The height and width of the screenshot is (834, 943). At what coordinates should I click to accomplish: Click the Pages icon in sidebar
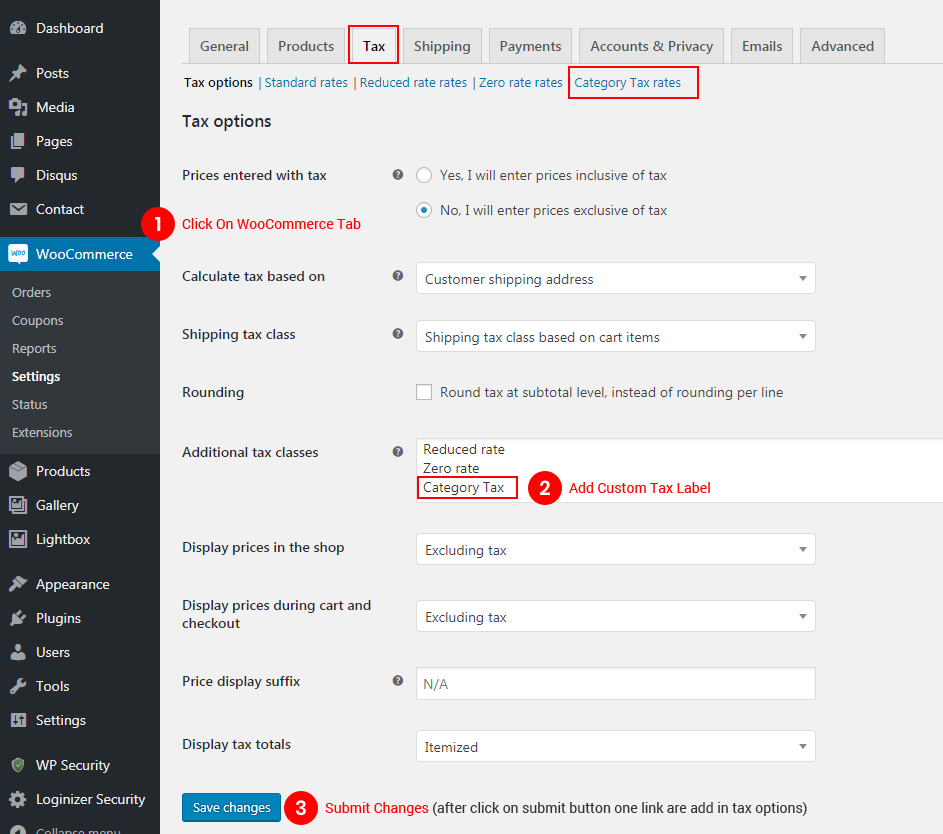point(18,141)
